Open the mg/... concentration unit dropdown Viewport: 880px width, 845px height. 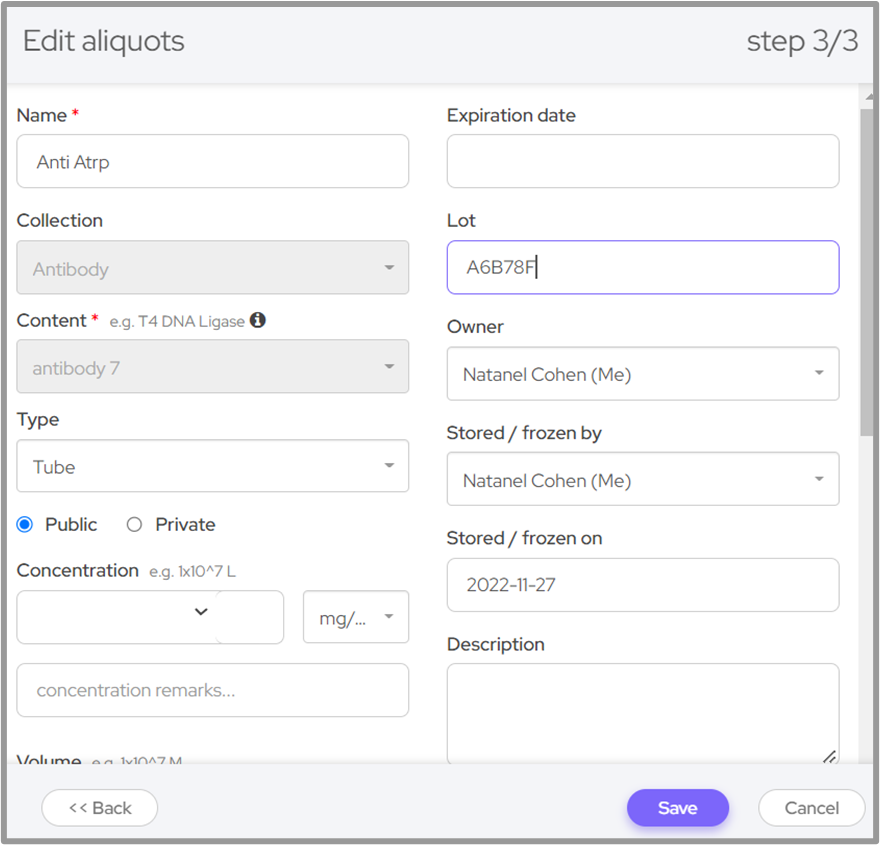[356, 618]
